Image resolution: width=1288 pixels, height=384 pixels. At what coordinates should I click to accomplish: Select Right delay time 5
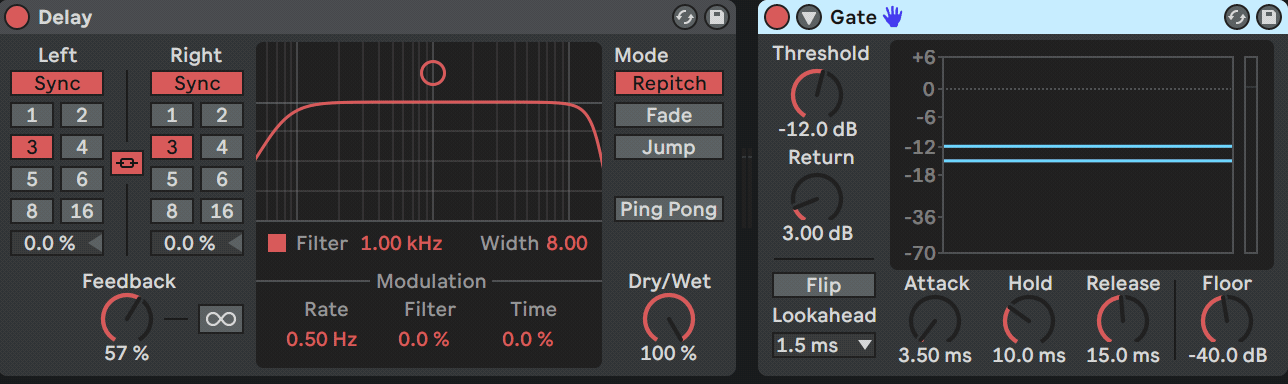[173, 179]
